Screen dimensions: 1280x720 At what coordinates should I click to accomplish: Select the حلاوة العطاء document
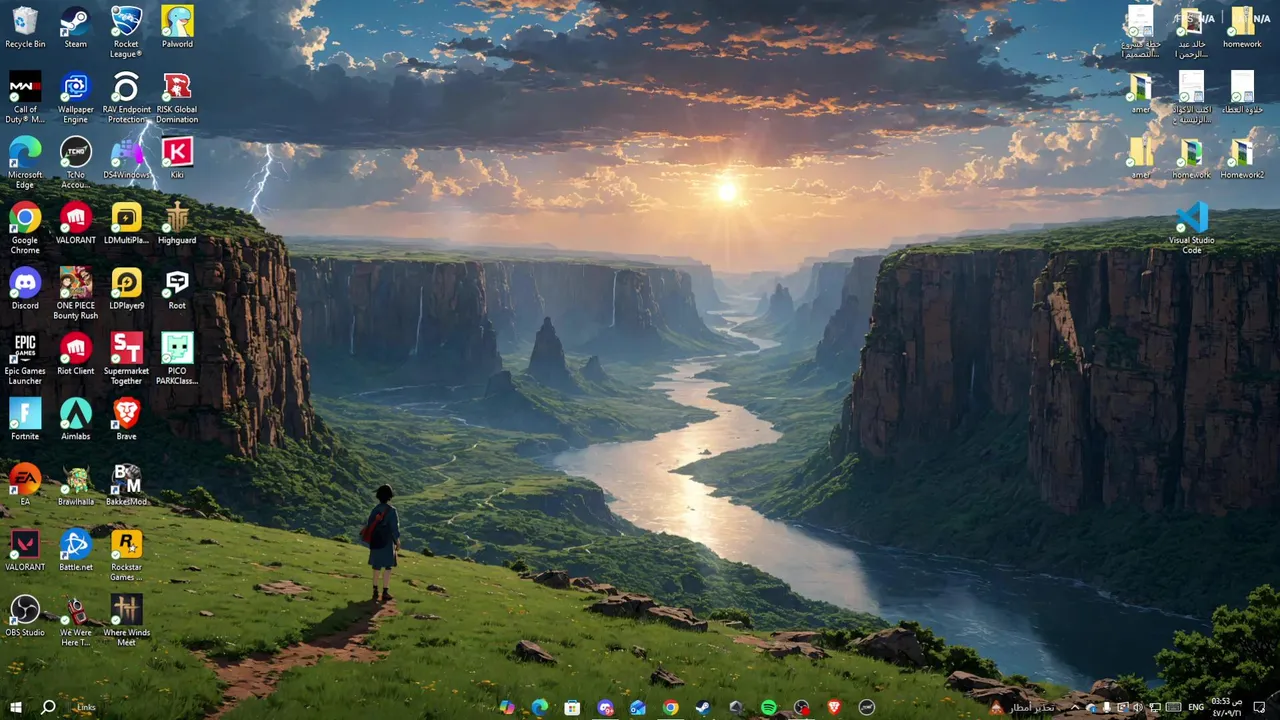click(x=1242, y=93)
